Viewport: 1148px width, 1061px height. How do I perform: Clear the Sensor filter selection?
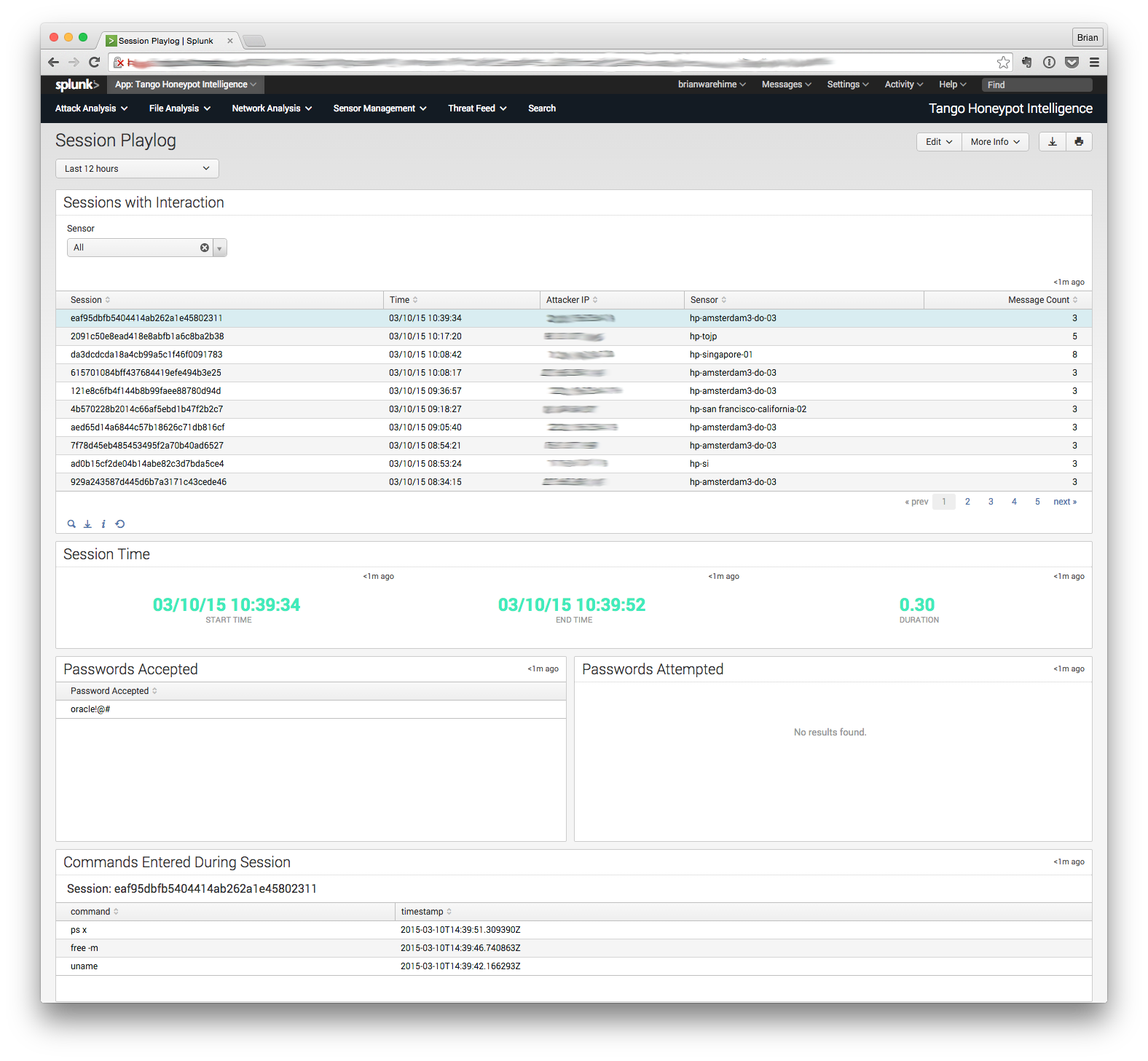tap(205, 248)
